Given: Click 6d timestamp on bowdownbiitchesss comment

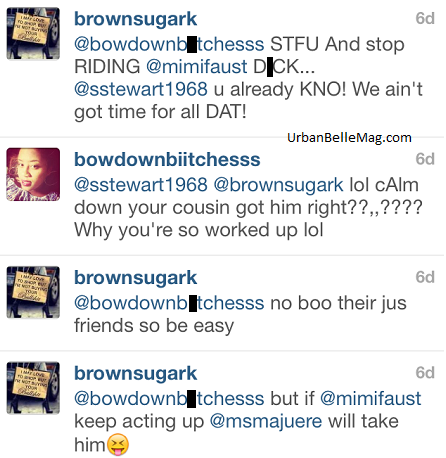Looking at the screenshot, I should 425,159.
